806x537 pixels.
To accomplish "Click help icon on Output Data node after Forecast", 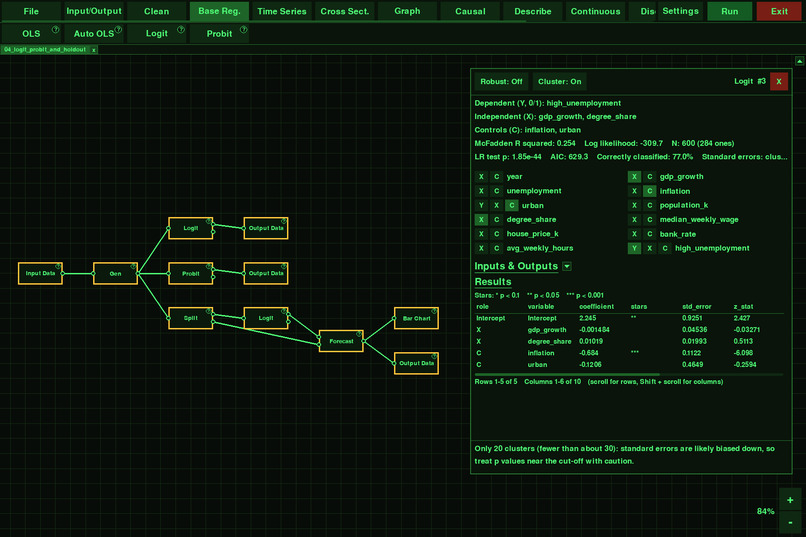I will 434,356.
